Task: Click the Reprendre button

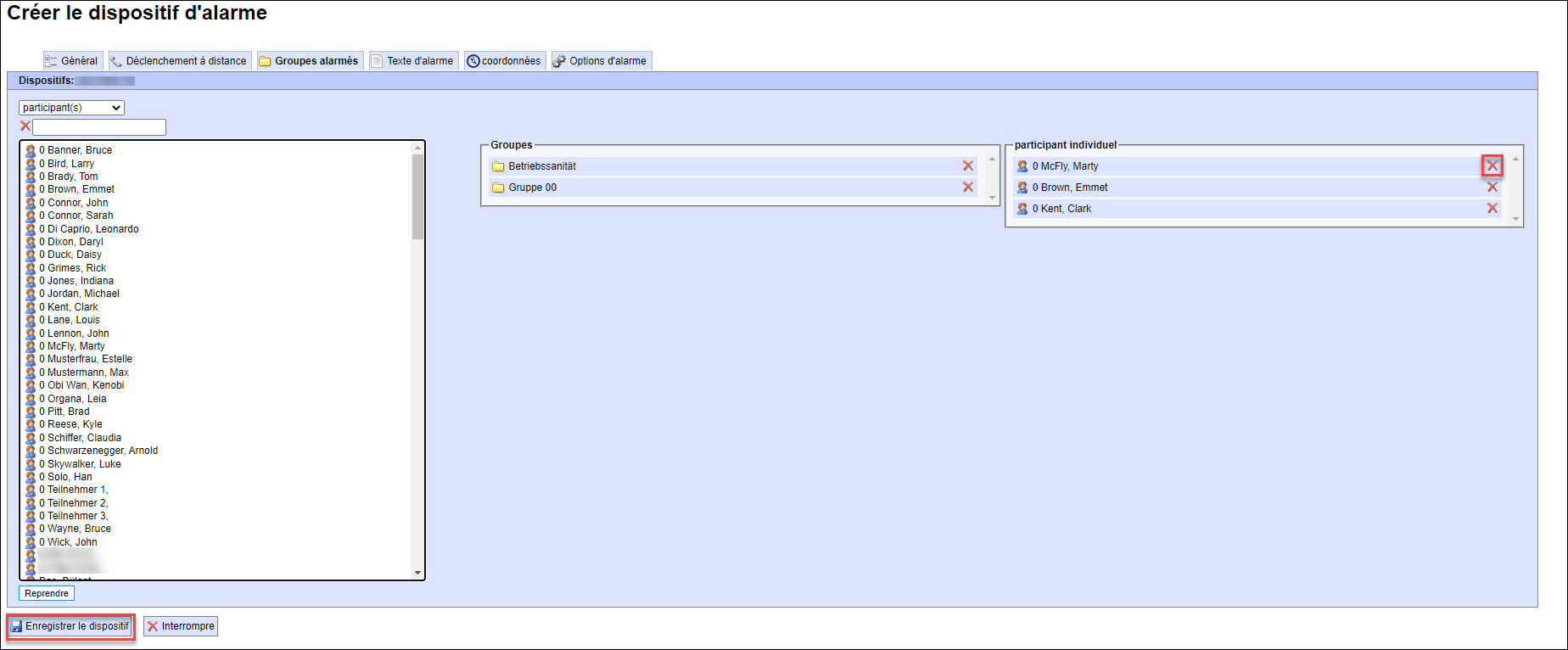Action: pyautogui.click(x=47, y=593)
